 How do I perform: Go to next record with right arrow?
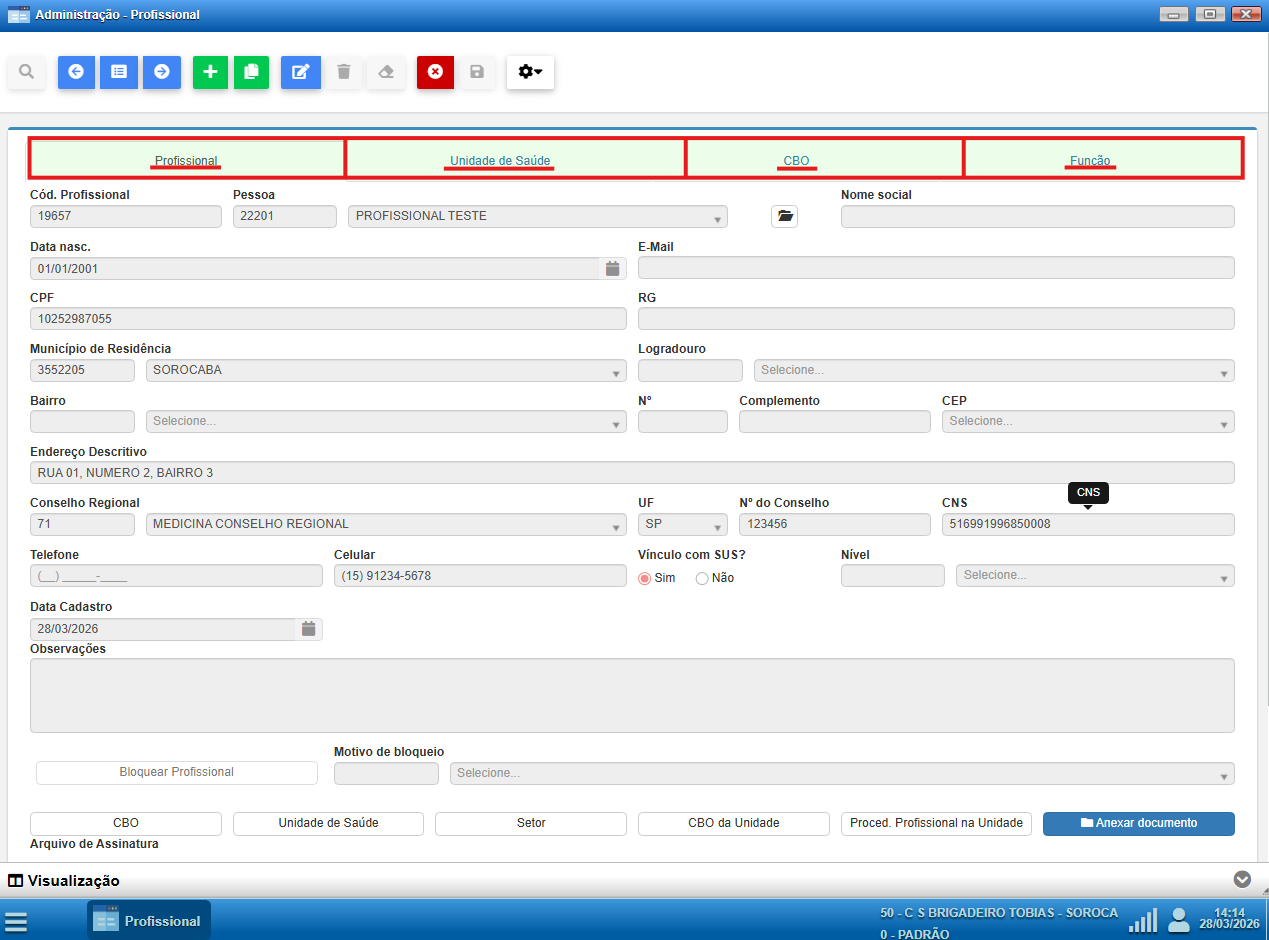(x=162, y=72)
